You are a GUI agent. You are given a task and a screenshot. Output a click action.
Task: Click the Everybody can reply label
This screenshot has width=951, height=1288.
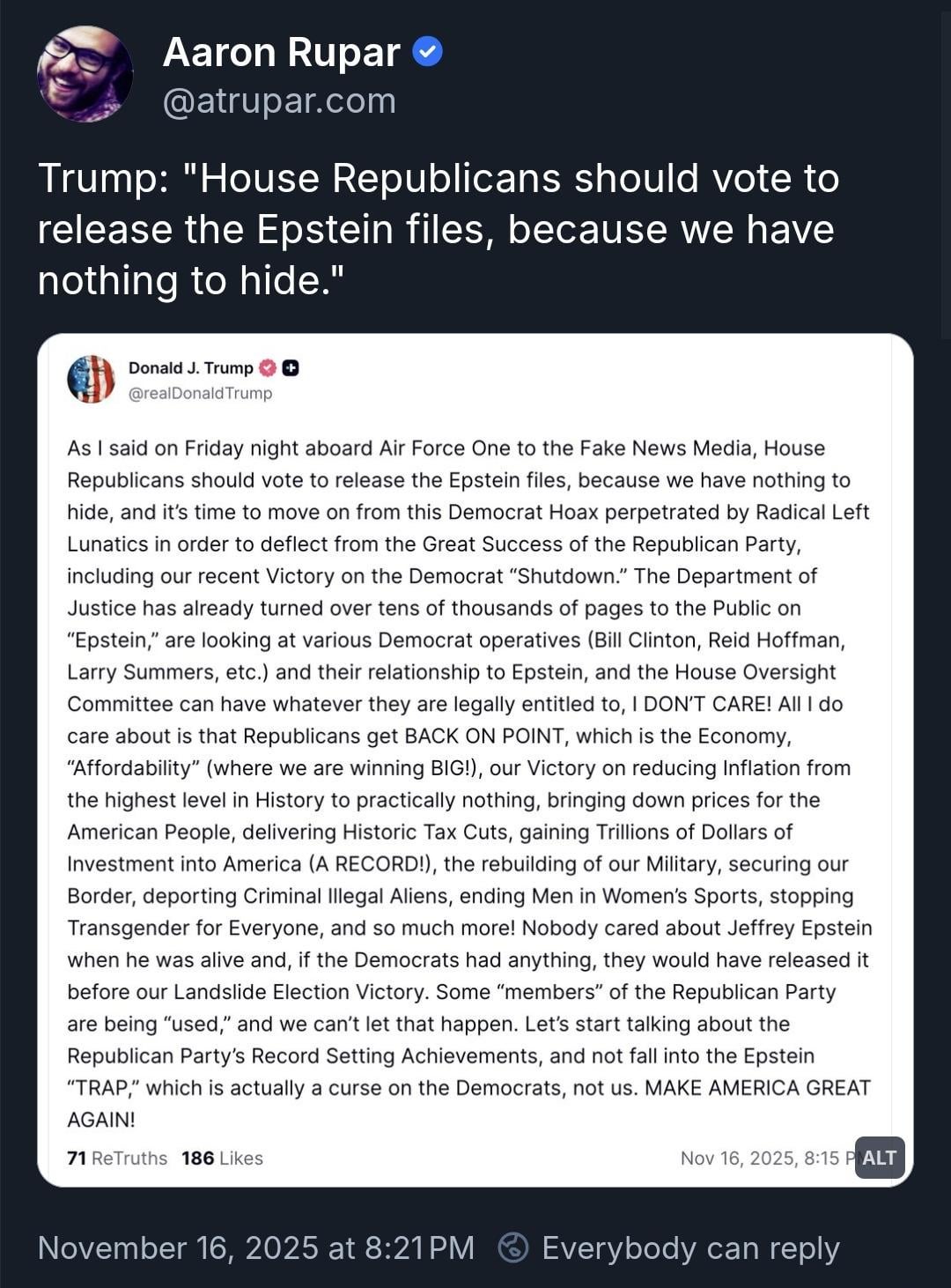tap(690, 1247)
